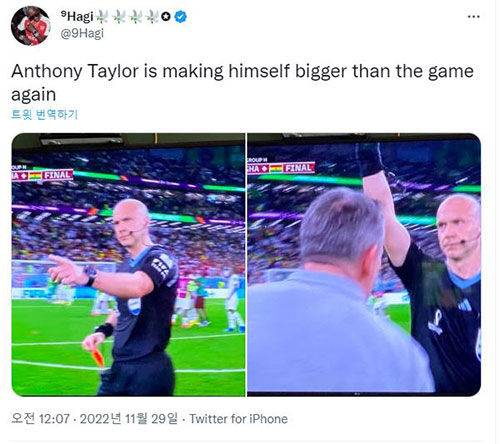This screenshot has height=444, width=500.
Task: Click the last leaf emoji in the name
Action: [153, 16]
